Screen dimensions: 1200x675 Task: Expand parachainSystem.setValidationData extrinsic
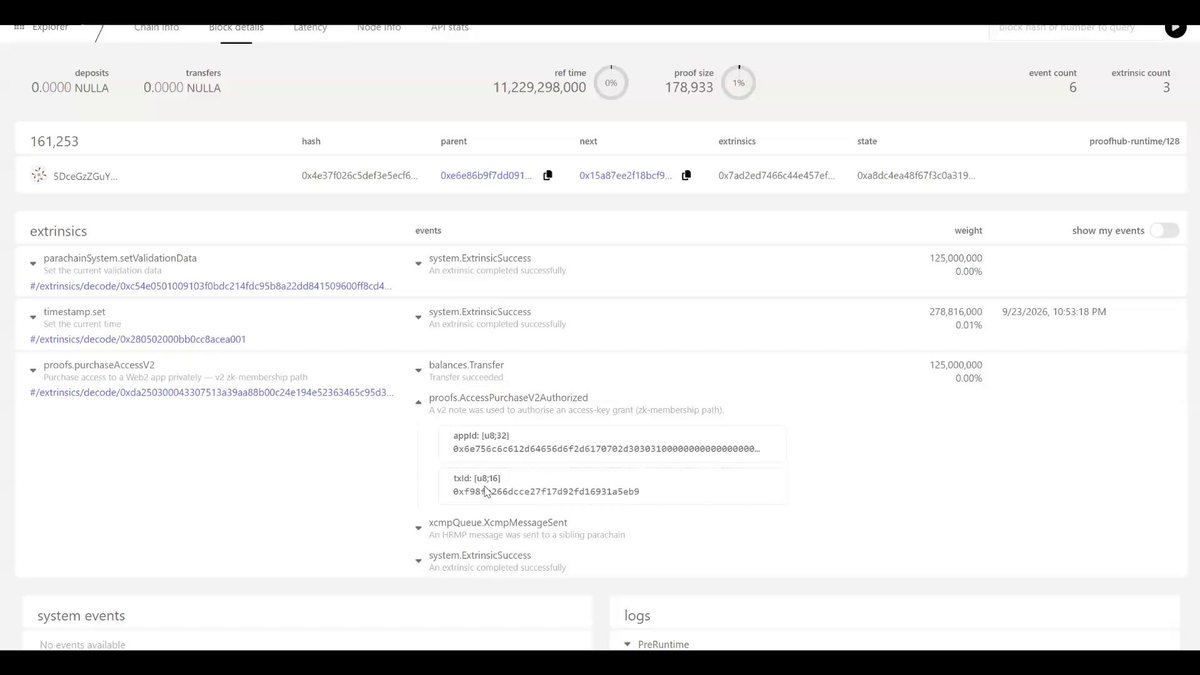click(34, 264)
